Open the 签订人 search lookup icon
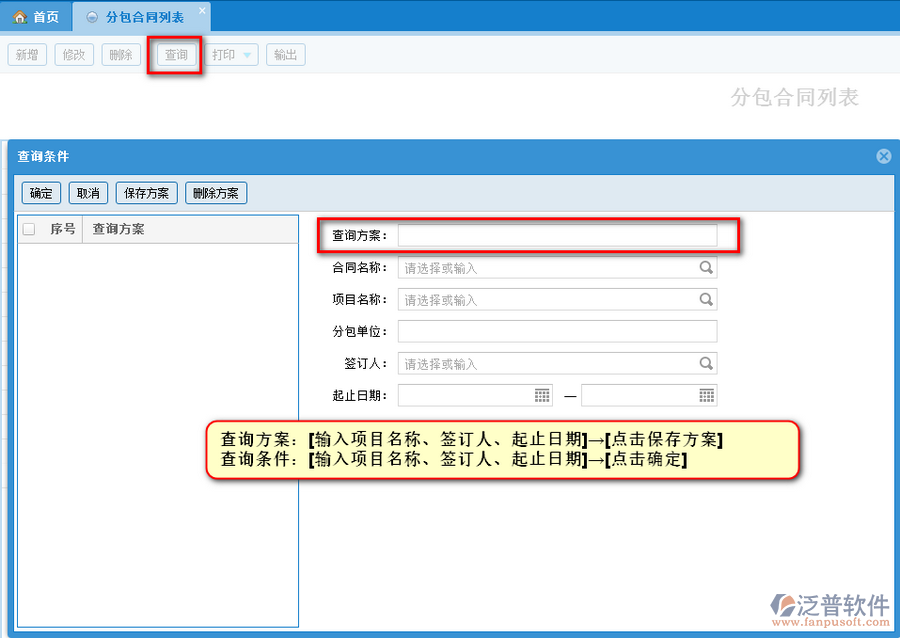 pyautogui.click(x=706, y=364)
